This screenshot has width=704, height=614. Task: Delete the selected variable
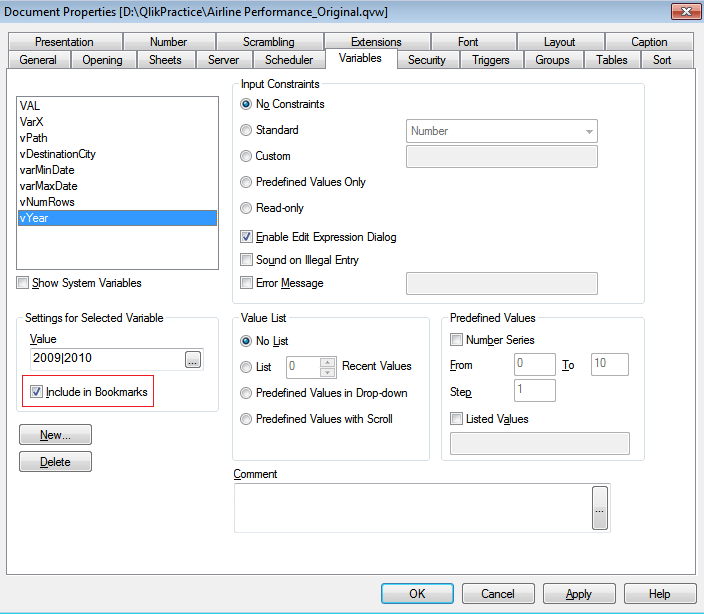(x=55, y=462)
